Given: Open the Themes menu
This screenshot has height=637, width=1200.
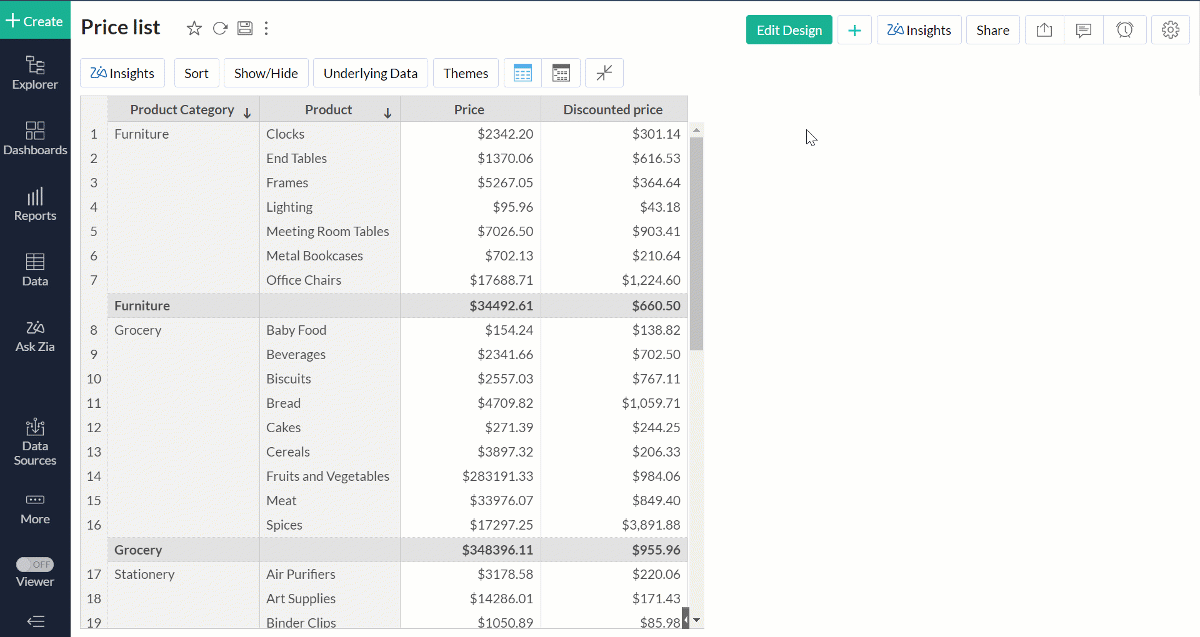Looking at the screenshot, I should [466, 73].
